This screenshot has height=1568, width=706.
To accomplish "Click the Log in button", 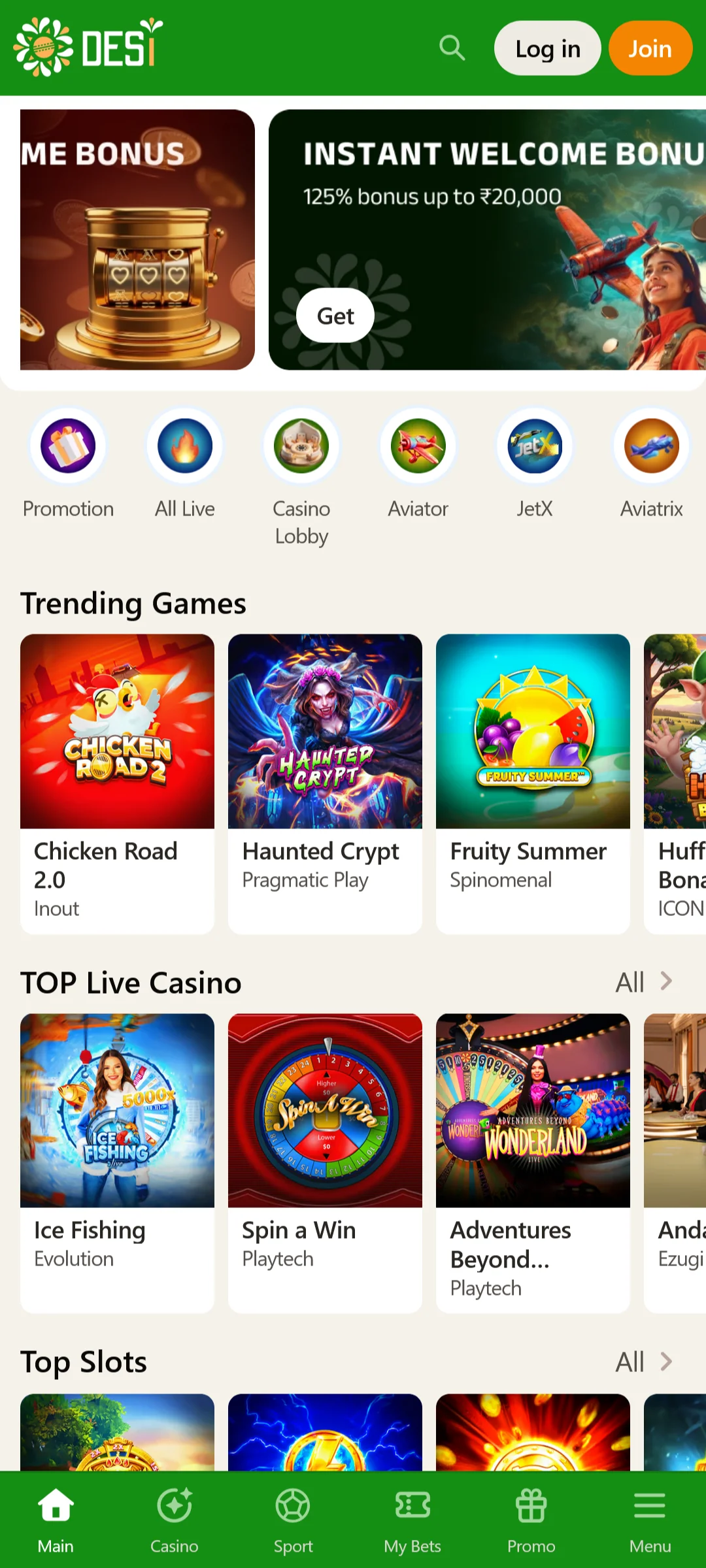I will pos(548,48).
